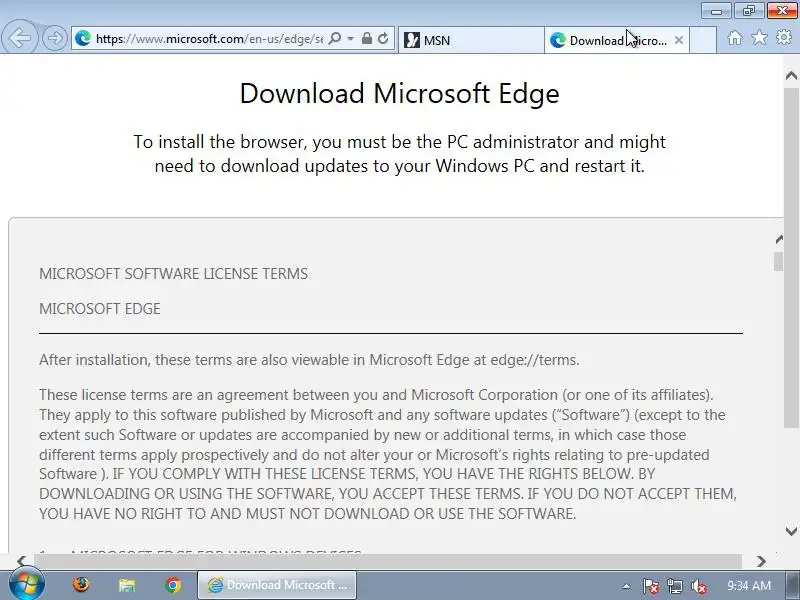Click the horizontal scrollbar right arrow
This screenshot has width=800, height=600.
click(761, 561)
